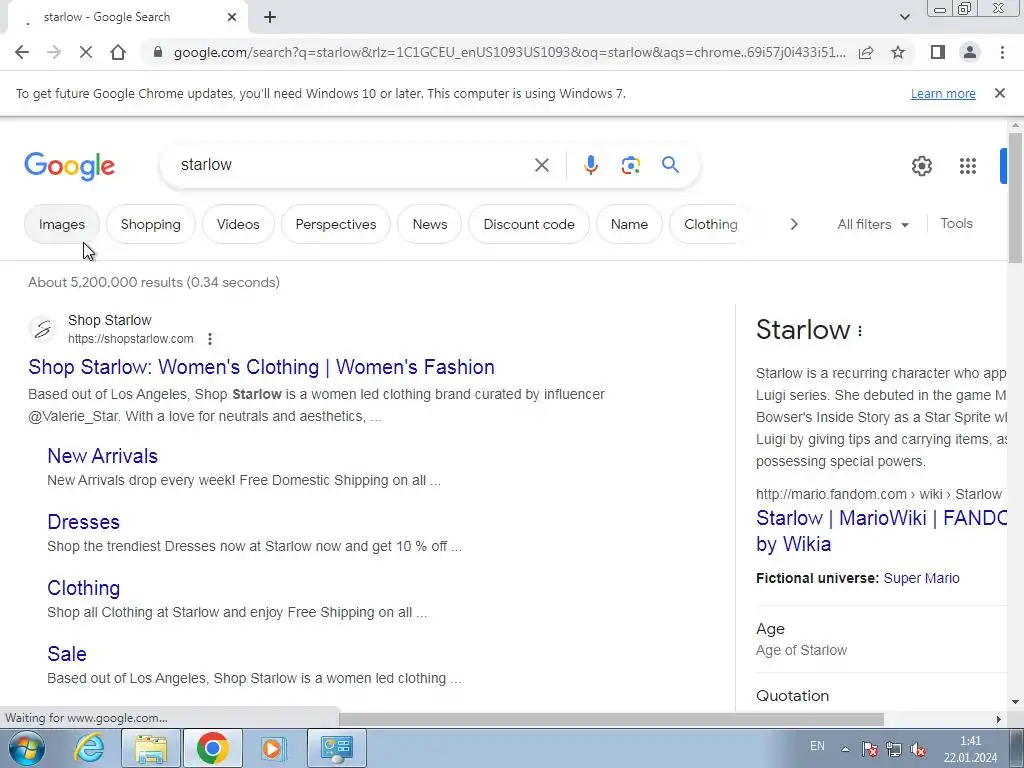This screenshot has height=768, width=1024.
Task: Expand the Quotation section
Action: coord(882,696)
